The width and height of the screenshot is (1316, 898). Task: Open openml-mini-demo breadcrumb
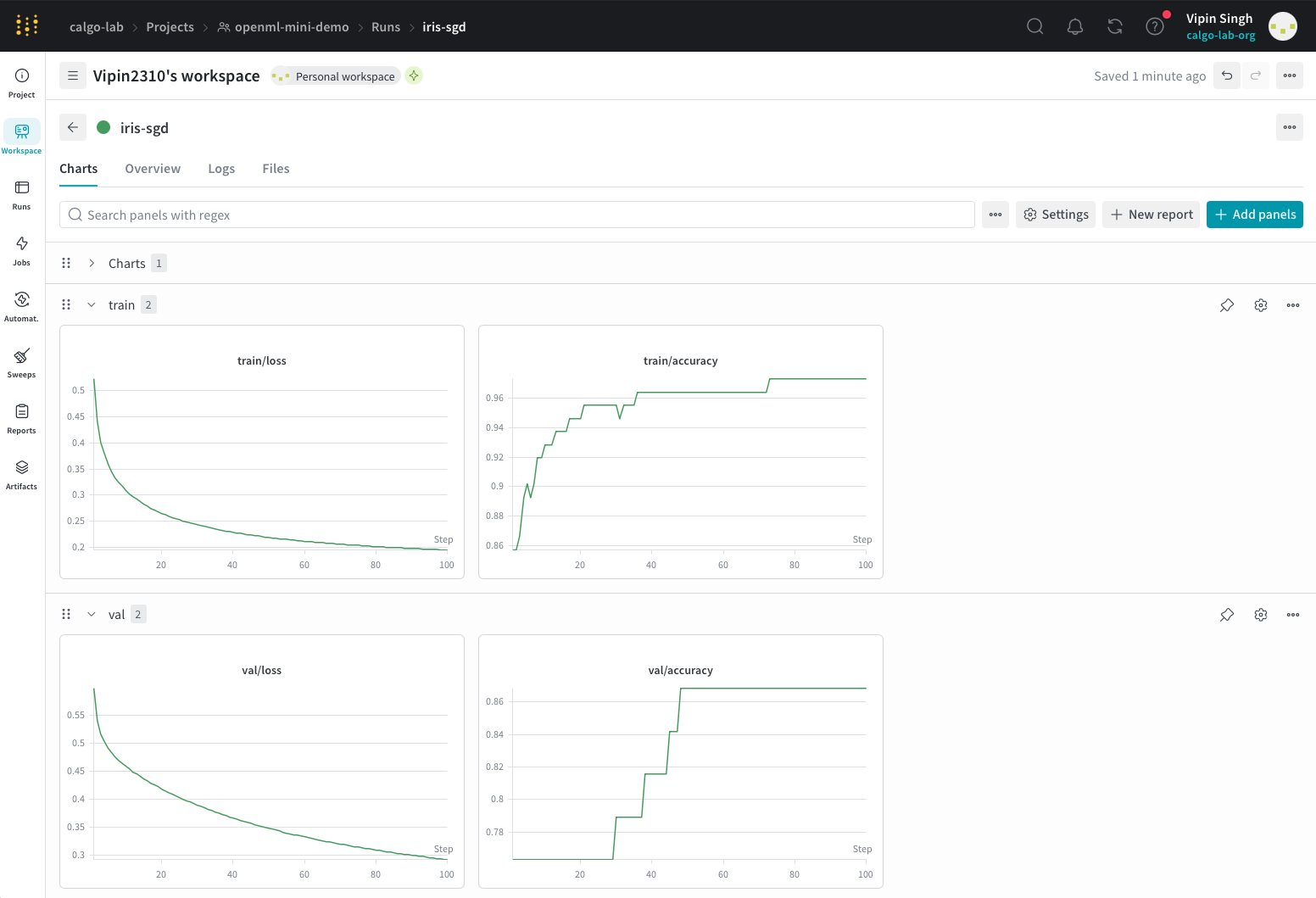click(x=283, y=26)
